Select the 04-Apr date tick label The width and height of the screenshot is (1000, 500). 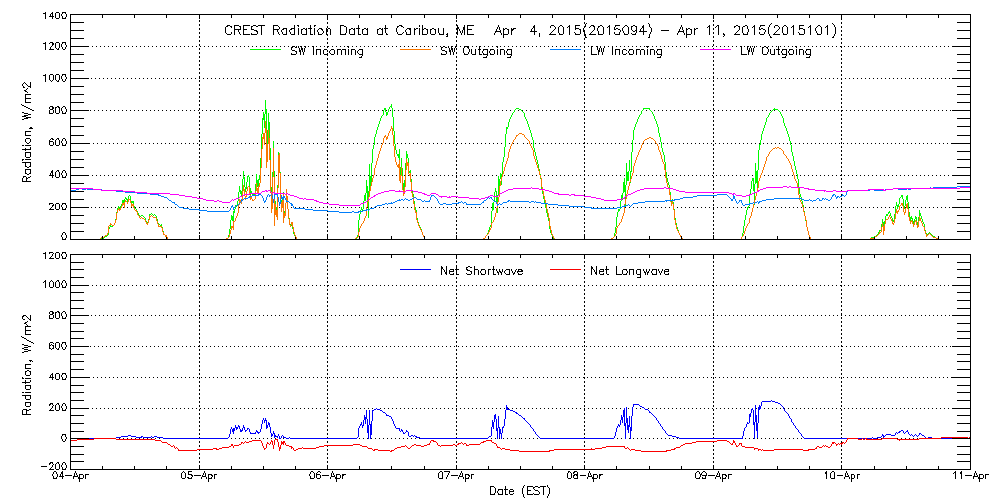[x=71, y=477]
